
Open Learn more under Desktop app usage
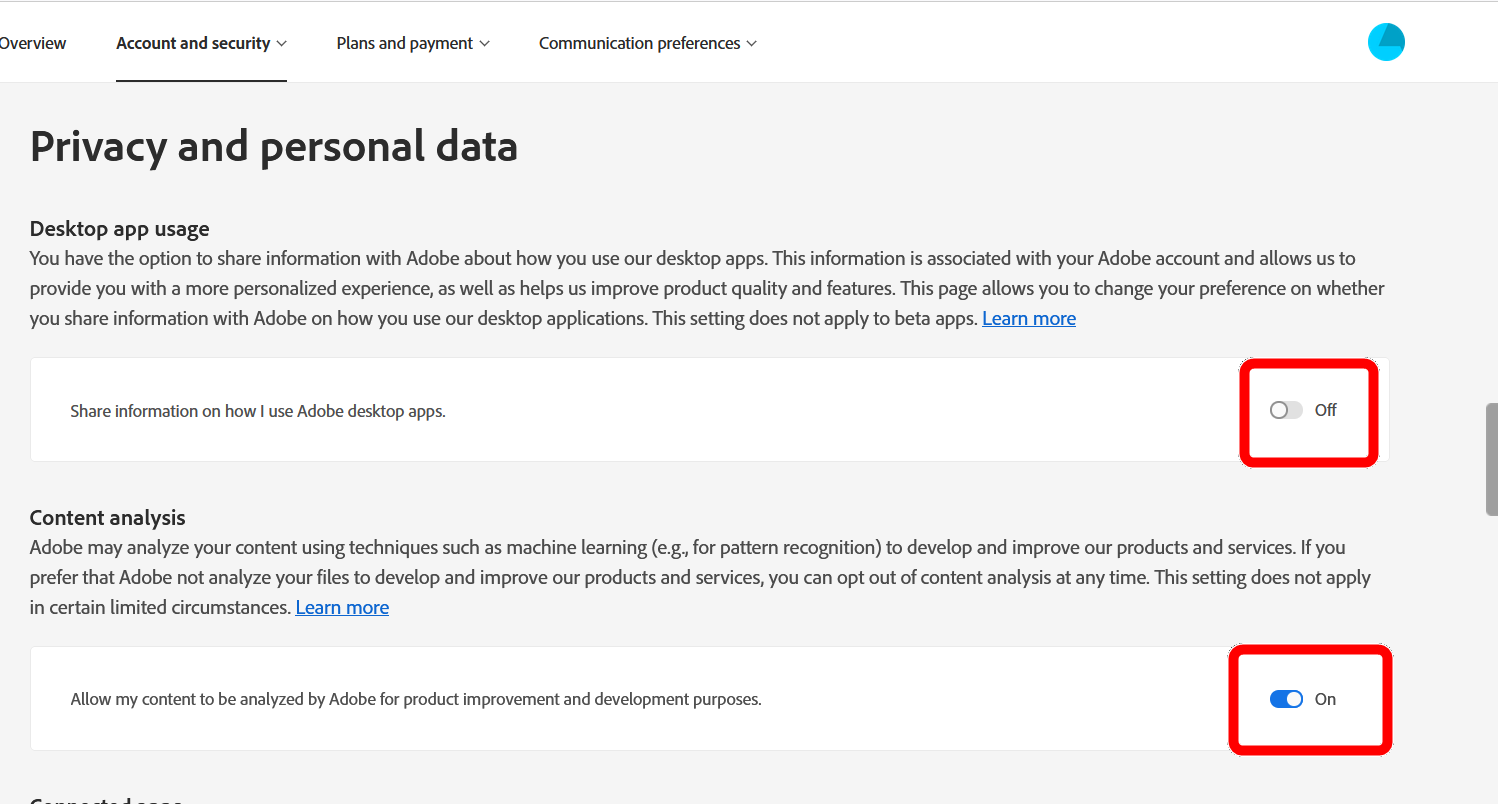click(1028, 317)
